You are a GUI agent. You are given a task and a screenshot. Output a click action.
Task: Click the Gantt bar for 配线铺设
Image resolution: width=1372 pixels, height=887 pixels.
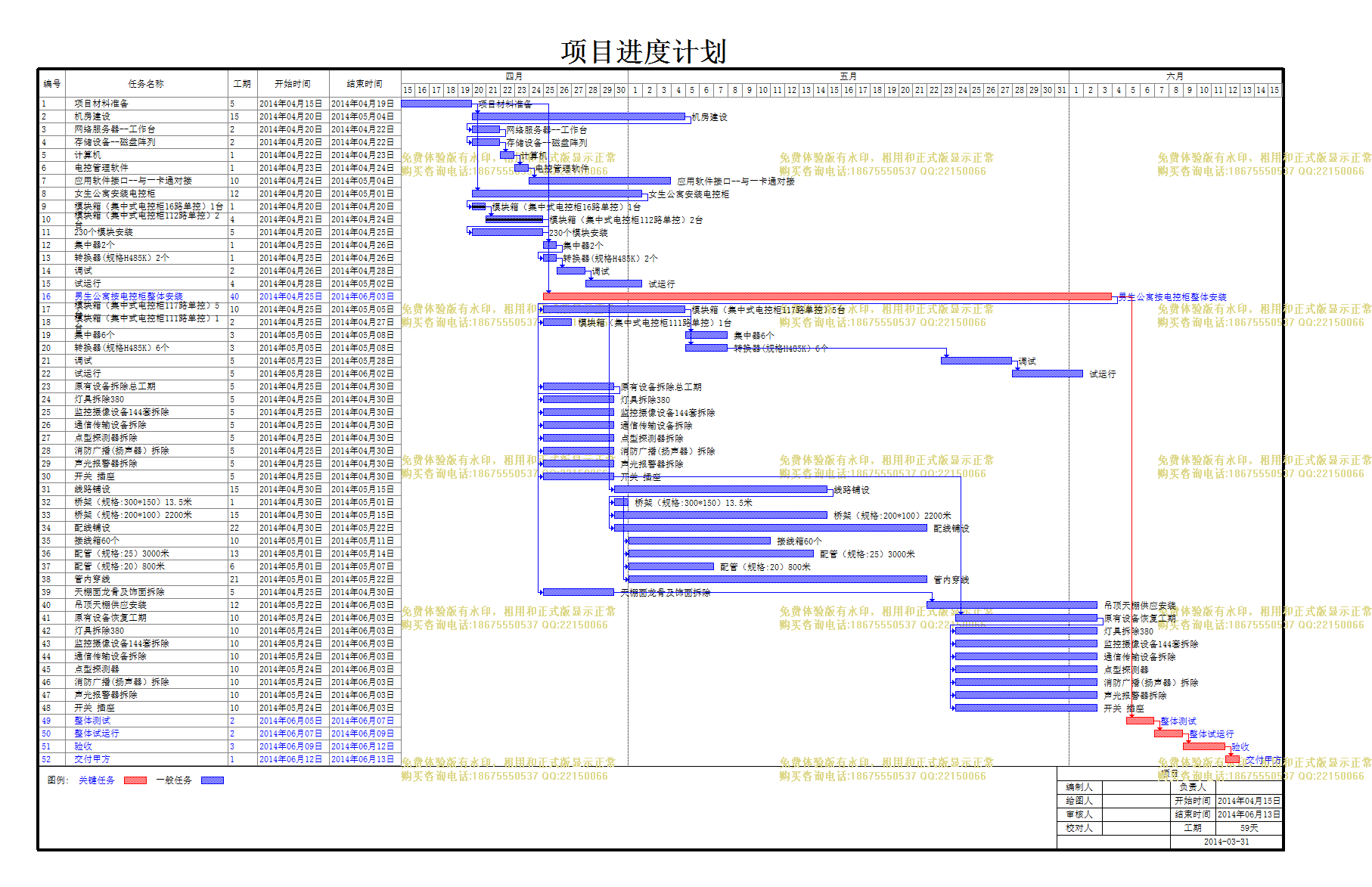[x=770, y=528]
